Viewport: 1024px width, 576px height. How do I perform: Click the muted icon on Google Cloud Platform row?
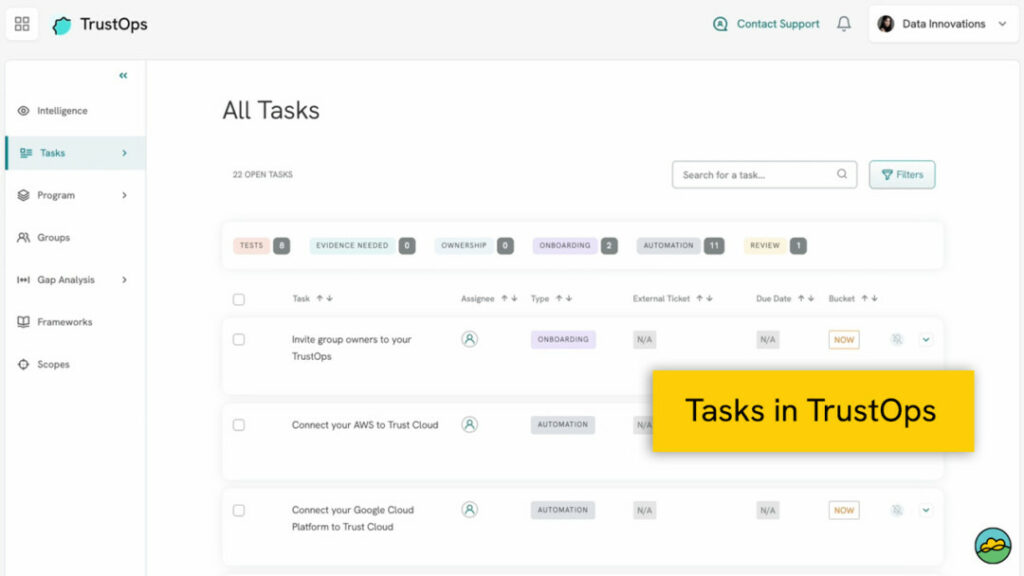(897, 510)
